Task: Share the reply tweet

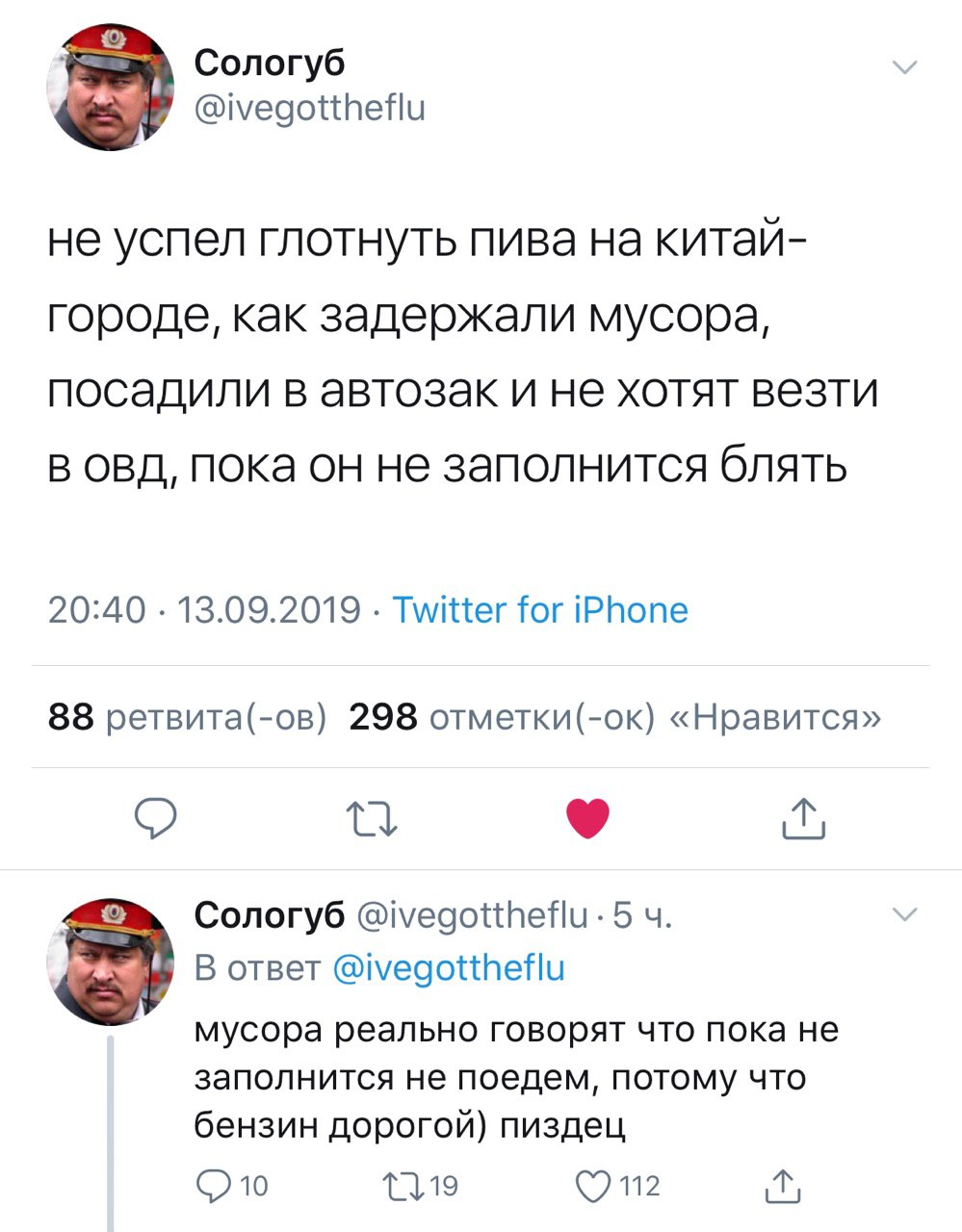Action: pos(781,1186)
